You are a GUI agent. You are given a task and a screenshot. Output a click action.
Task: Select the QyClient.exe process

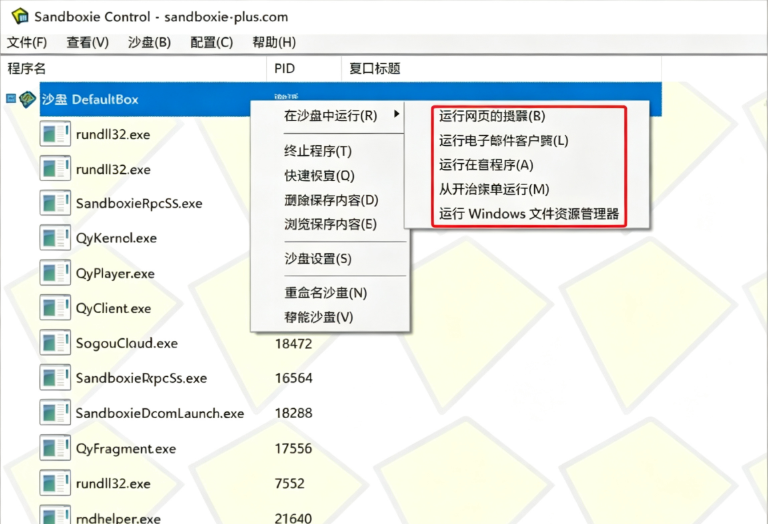113,308
